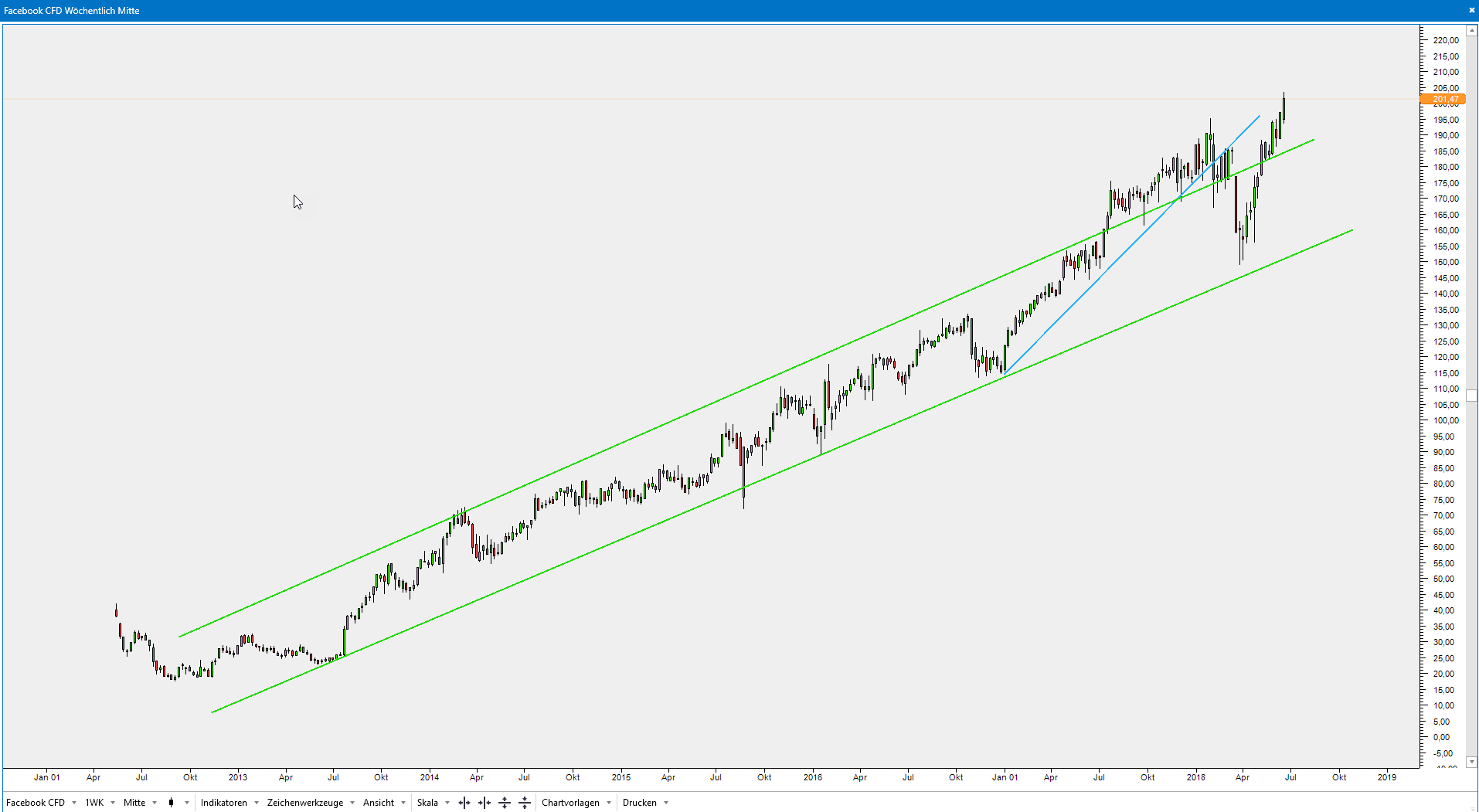This screenshot has height=812, width=1479.
Task: Click the price axis scroll-down arrow
Action: click(x=1472, y=762)
